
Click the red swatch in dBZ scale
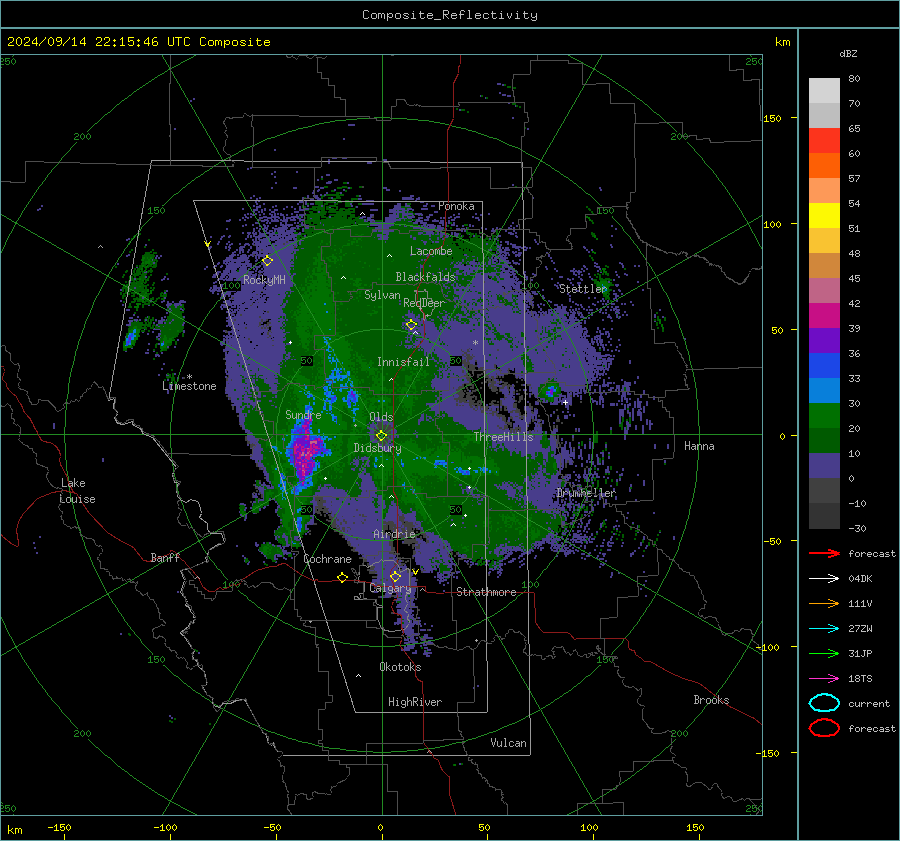[x=824, y=141]
